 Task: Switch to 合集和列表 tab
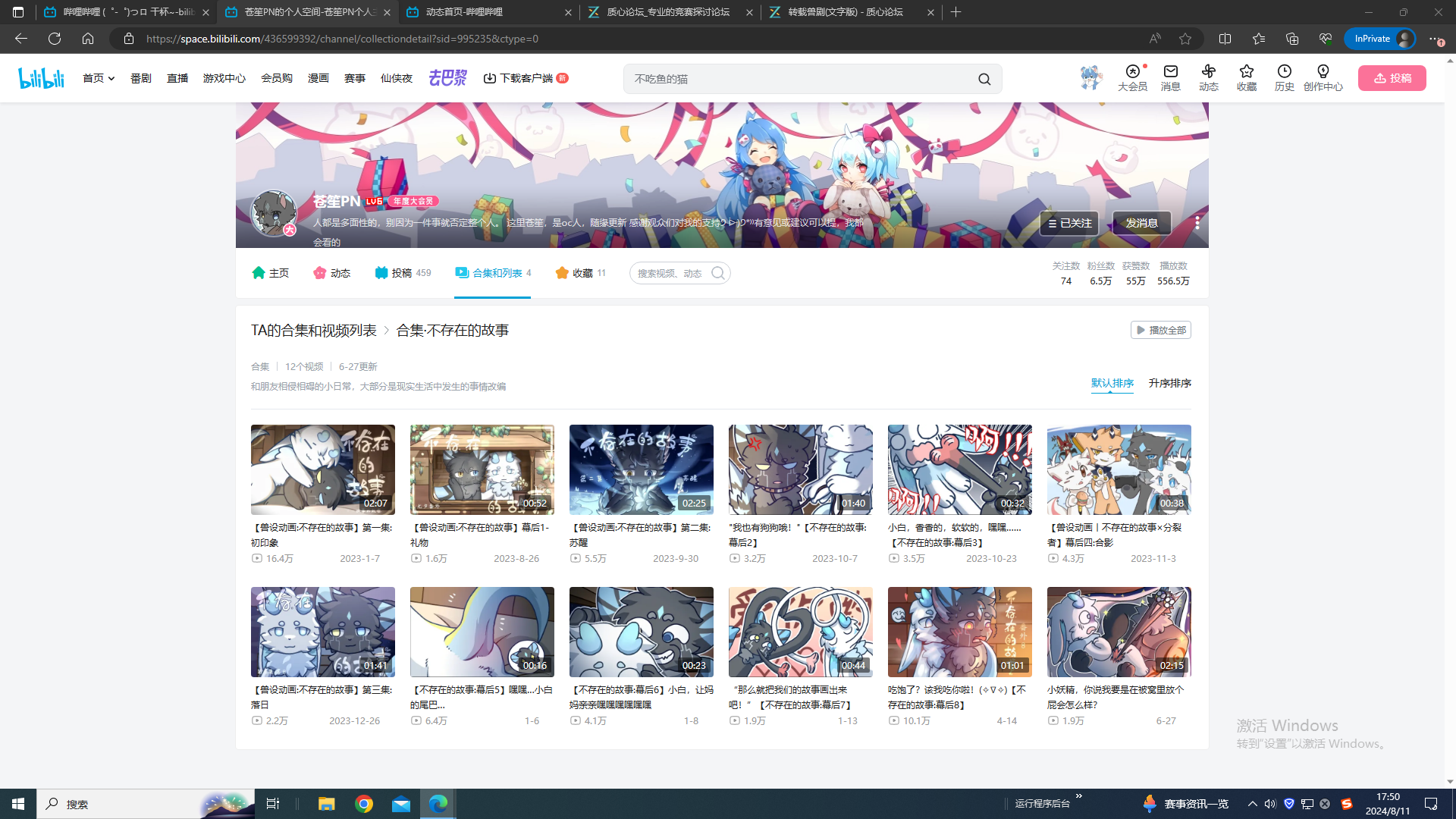coord(493,273)
